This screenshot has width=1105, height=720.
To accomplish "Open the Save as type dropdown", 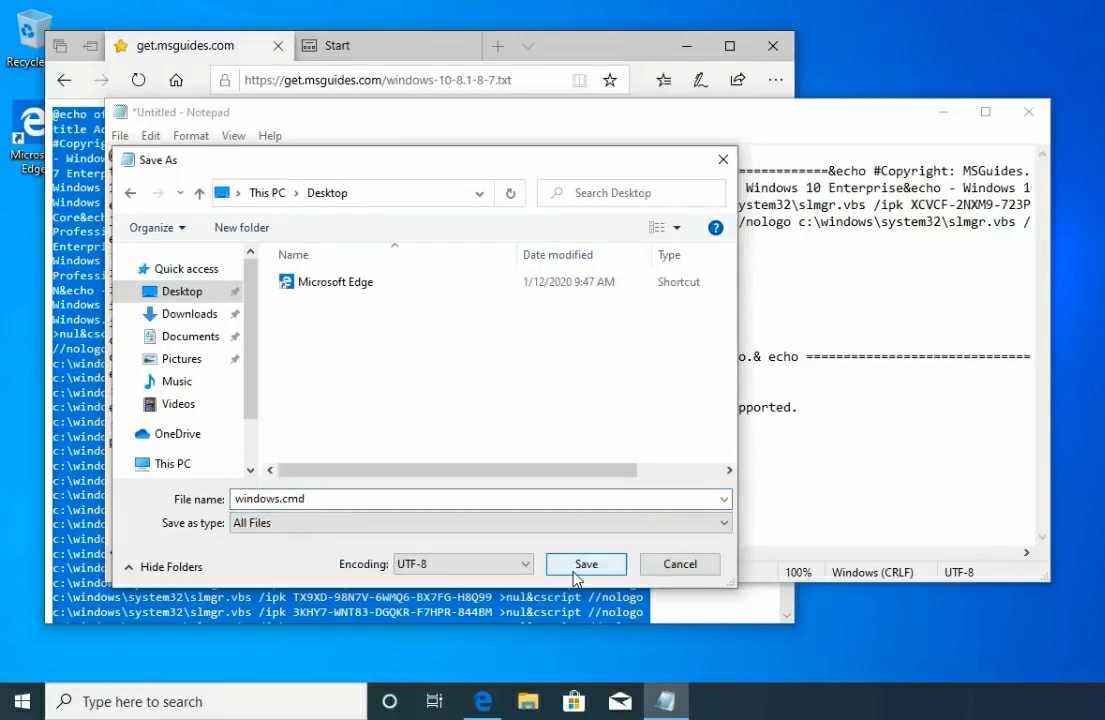I will [480, 523].
